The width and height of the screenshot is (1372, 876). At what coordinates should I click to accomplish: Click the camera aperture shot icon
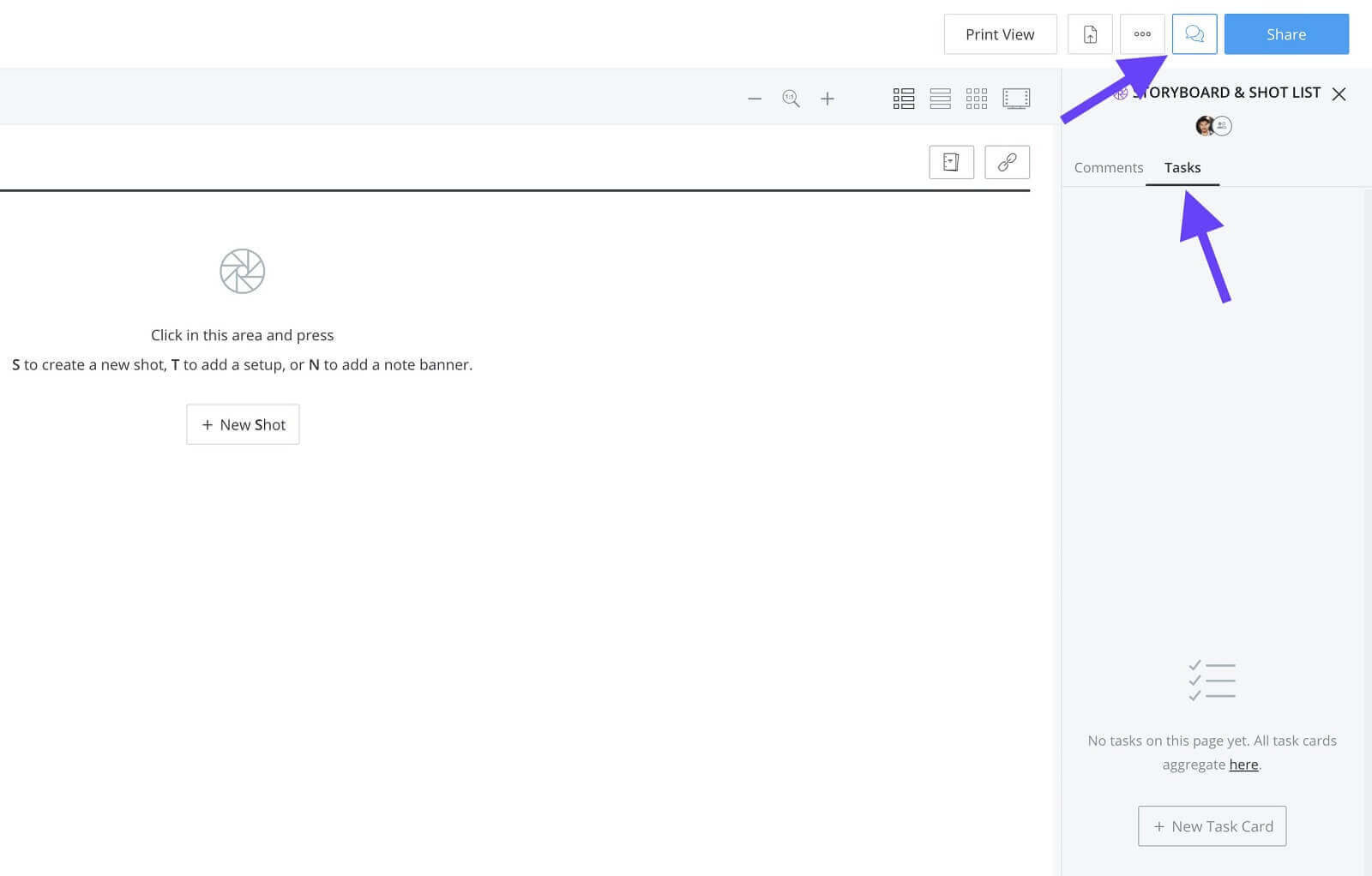[243, 272]
